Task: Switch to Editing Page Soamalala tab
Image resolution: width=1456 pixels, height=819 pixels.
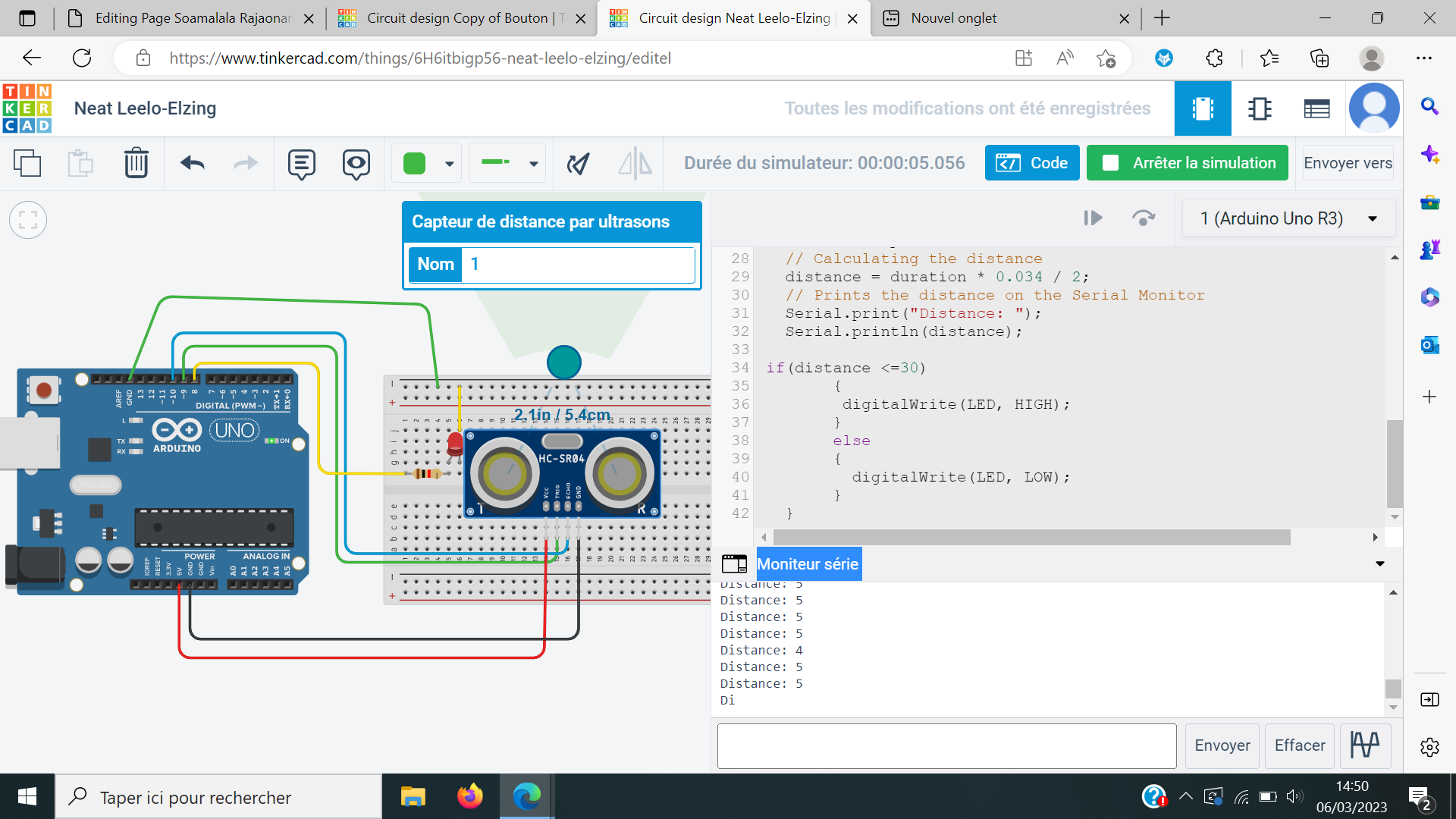Action: coord(192,18)
